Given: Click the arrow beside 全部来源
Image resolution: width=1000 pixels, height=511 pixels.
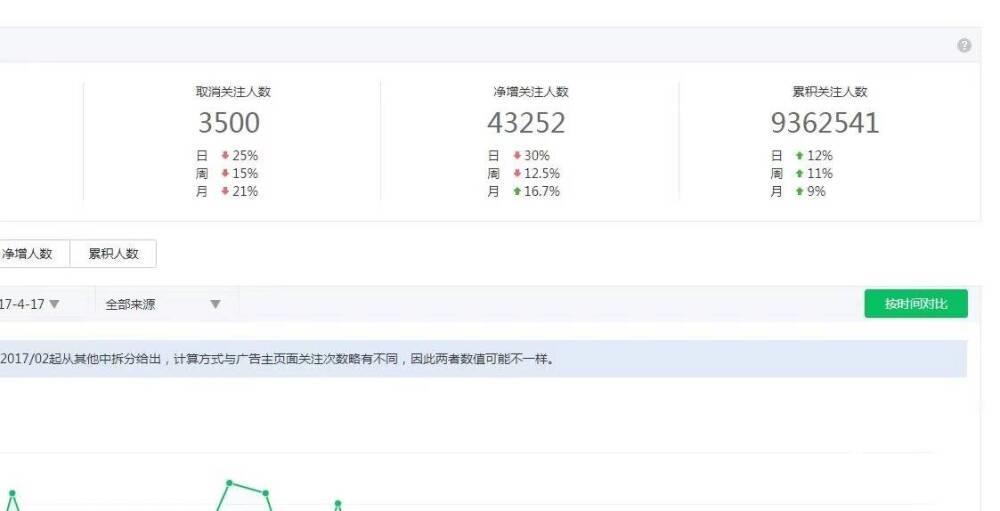Looking at the screenshot, I should tap(215, 304).
